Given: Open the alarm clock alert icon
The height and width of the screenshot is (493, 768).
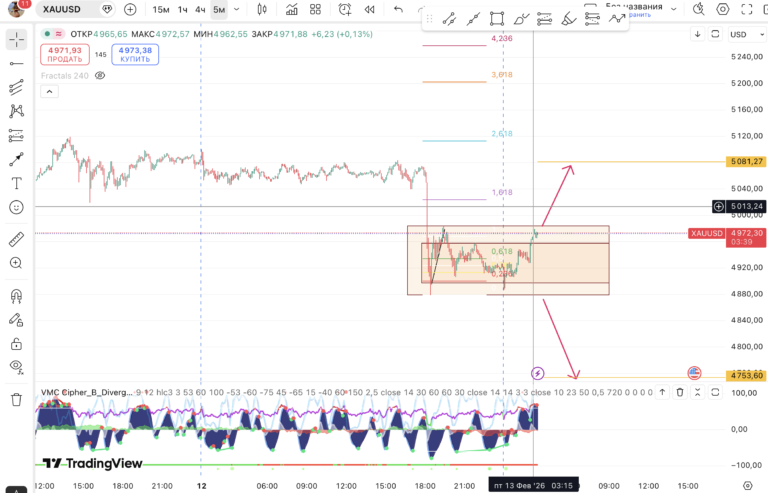Looking at the screenshot, I should point(344,9).
